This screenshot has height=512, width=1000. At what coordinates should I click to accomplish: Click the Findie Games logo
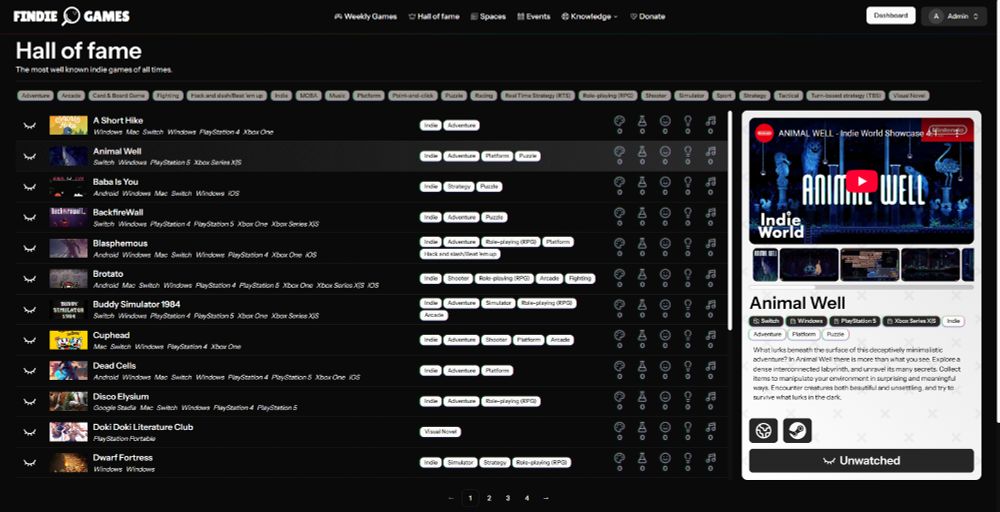71,17
